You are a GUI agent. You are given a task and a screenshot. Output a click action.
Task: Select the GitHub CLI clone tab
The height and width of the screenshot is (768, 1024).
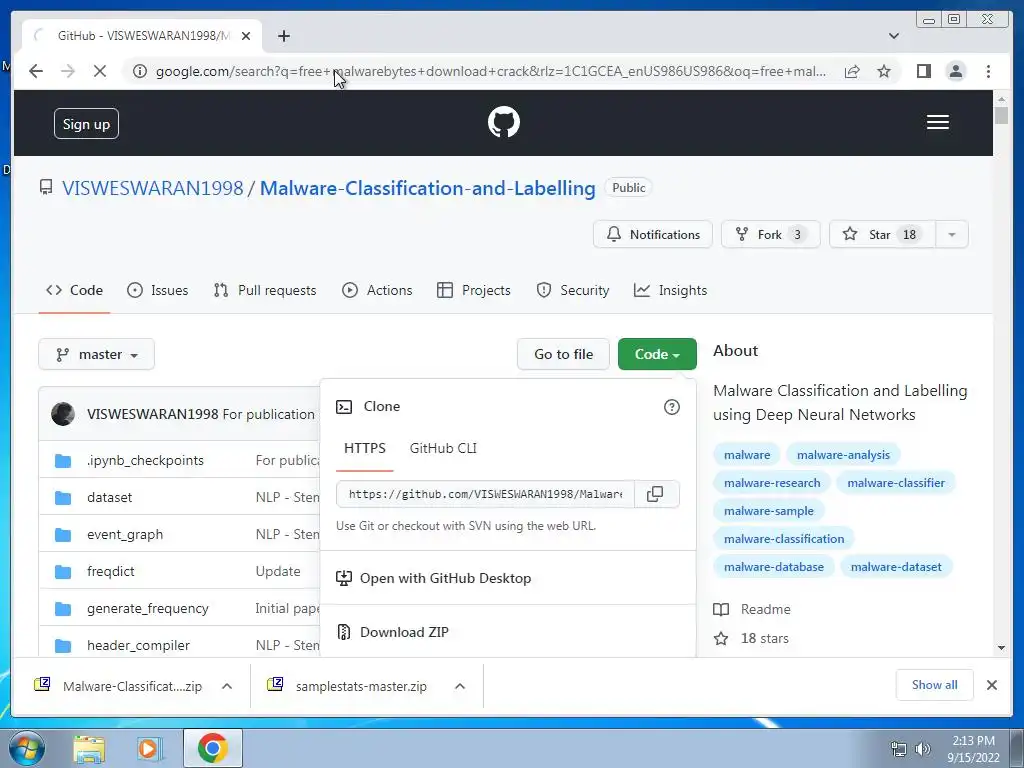(x=443, y=449)
